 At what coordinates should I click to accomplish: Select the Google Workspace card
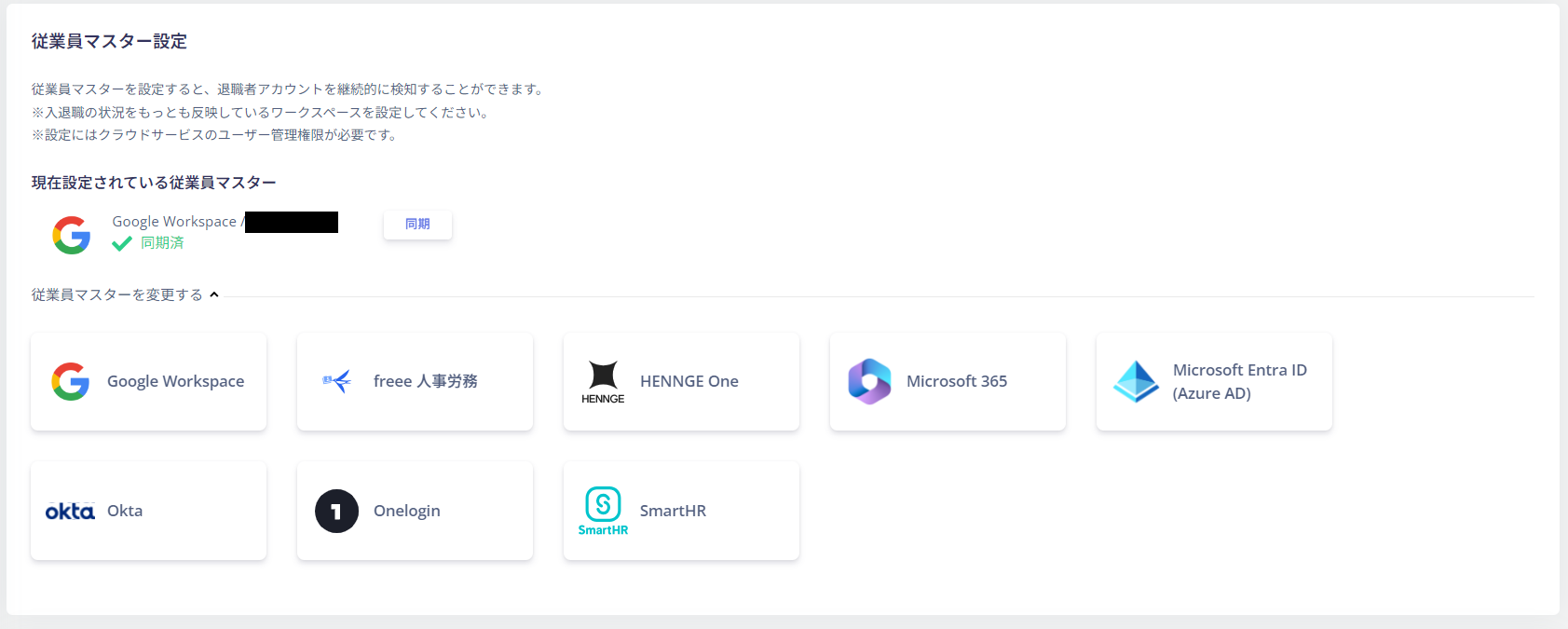148,381
